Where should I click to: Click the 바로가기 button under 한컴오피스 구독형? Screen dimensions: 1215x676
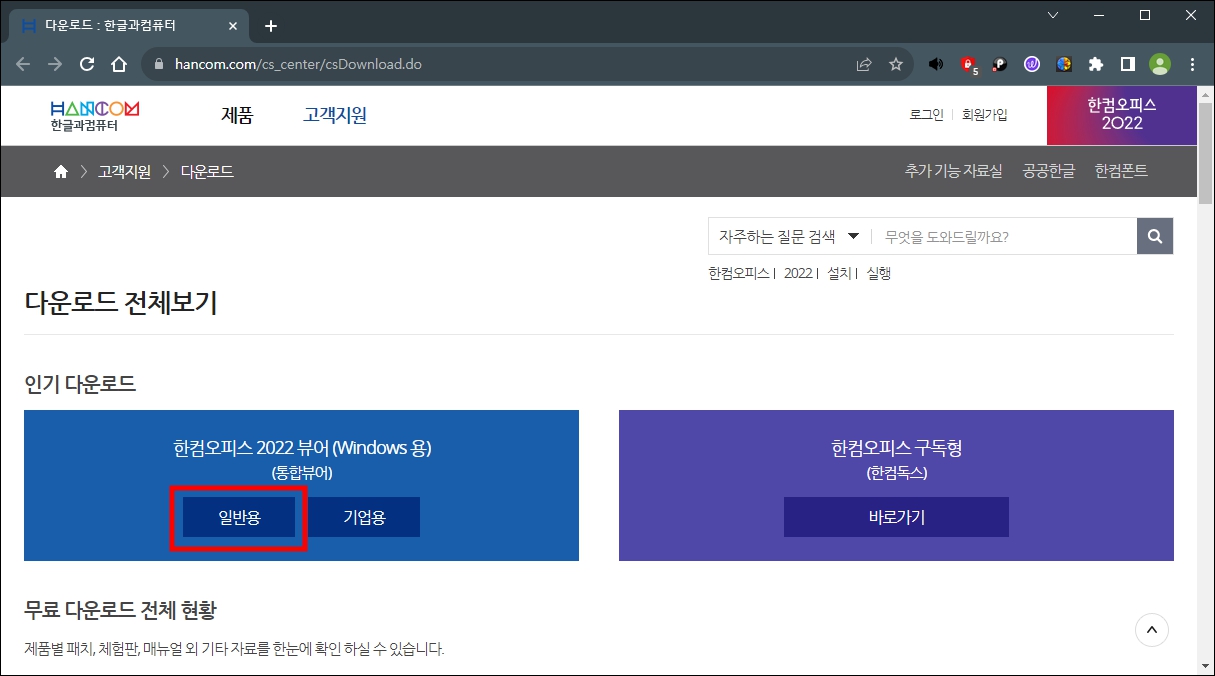pyautogui.click(x=895, y=517)
